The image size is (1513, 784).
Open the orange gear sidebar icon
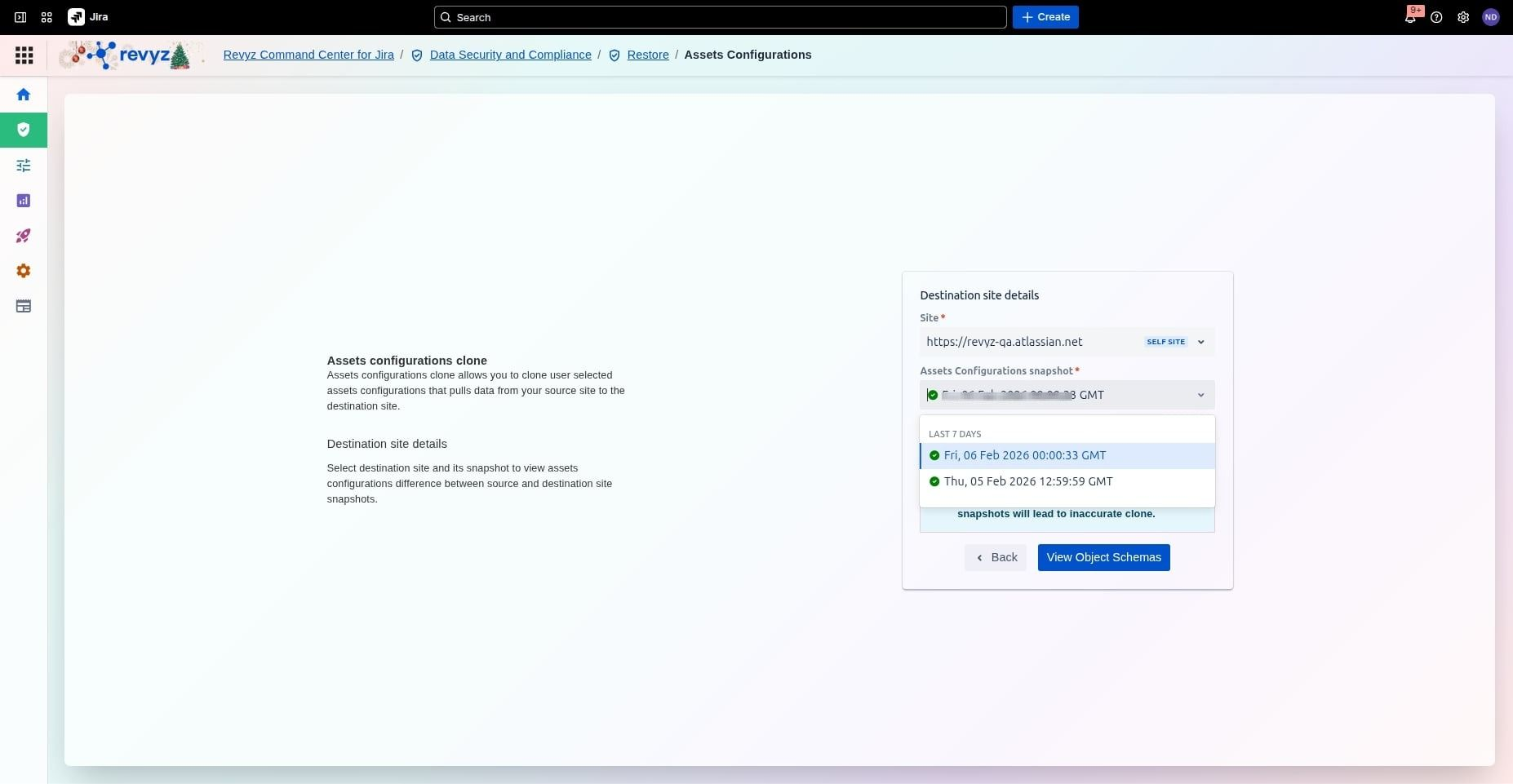24,271
